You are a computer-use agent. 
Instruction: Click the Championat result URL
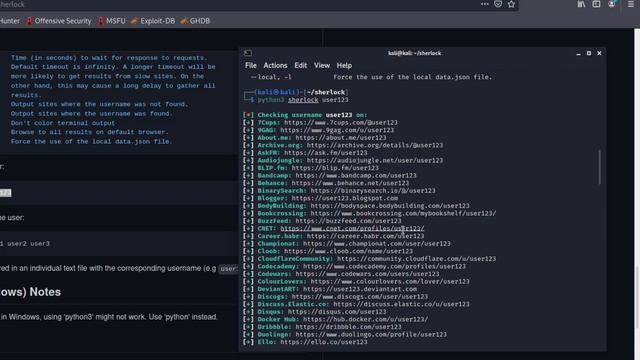(x=377, y=244)
